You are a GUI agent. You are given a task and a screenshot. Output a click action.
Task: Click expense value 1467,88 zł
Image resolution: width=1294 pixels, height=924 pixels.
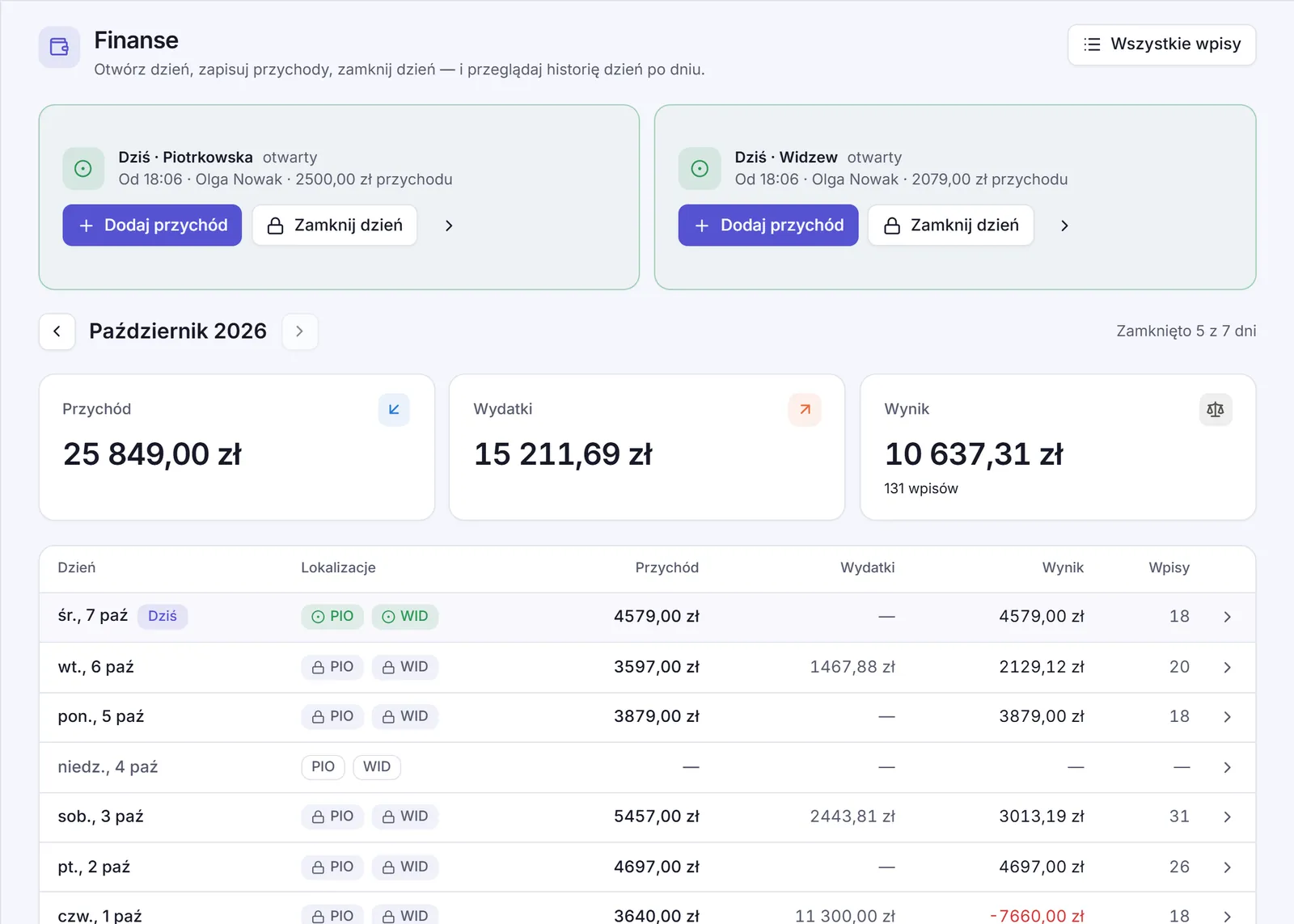(x=852, y=667)
